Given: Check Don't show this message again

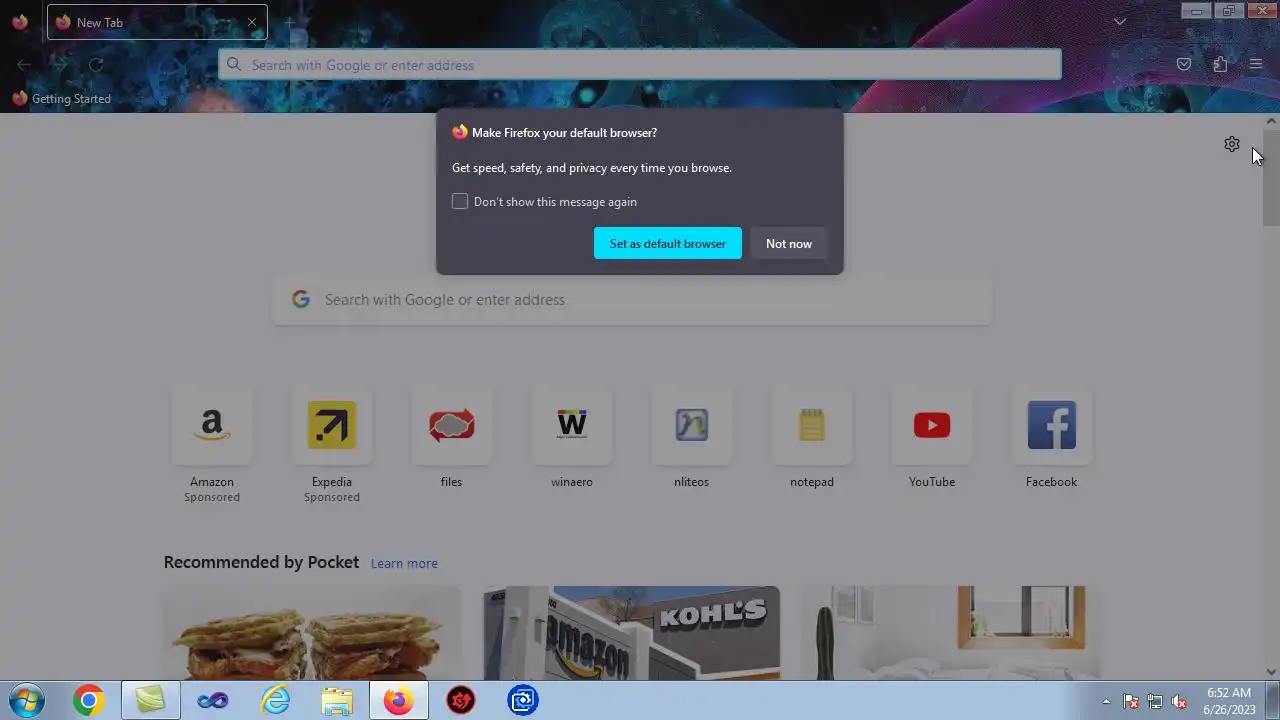Looking at the screenshot, I should tap(460, 202).
